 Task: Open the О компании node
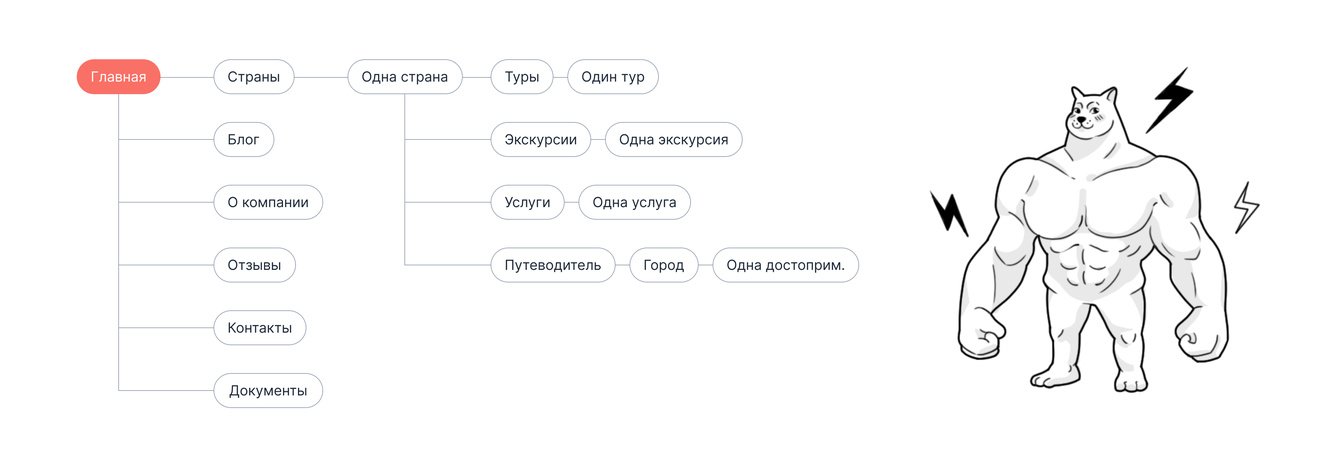coord(268,202)
